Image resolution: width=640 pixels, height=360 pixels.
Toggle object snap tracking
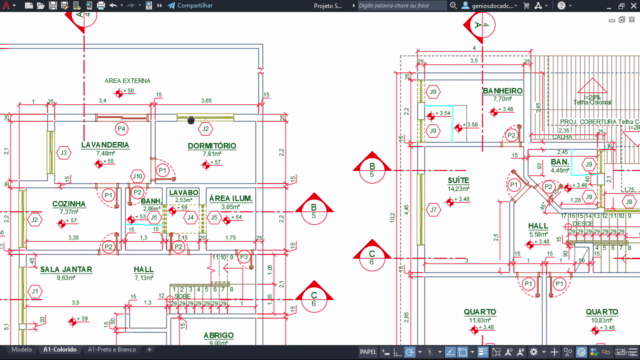click(x=450, y=352)
